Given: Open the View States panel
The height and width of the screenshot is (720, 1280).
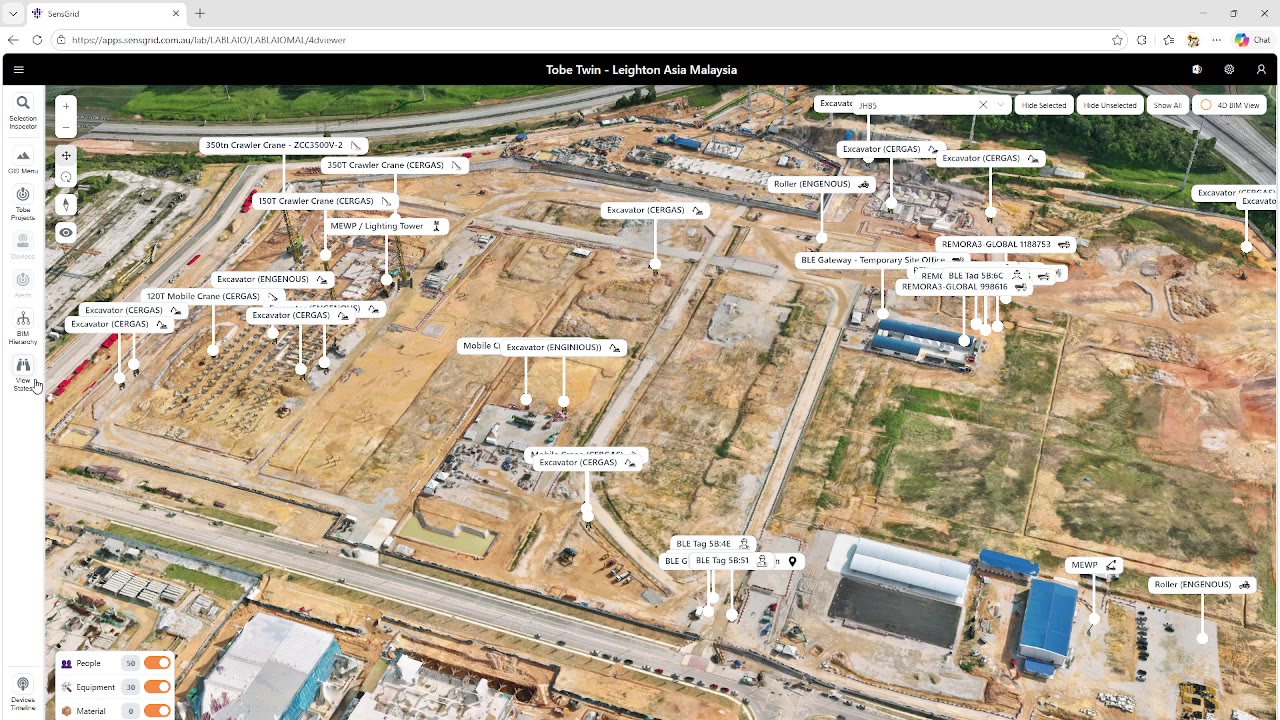Looking at the screenshot, I should tap(23, 374).
